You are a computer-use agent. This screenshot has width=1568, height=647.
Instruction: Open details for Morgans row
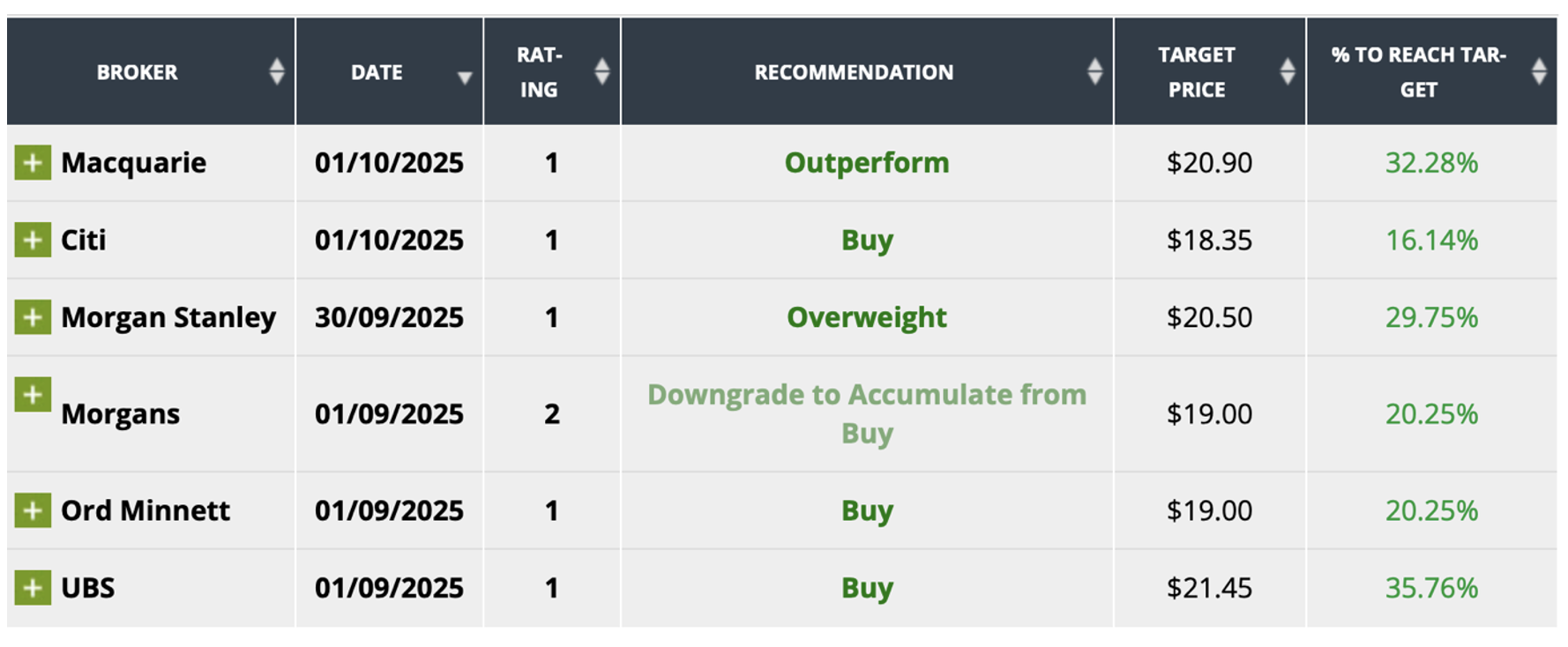click(33, 395)
